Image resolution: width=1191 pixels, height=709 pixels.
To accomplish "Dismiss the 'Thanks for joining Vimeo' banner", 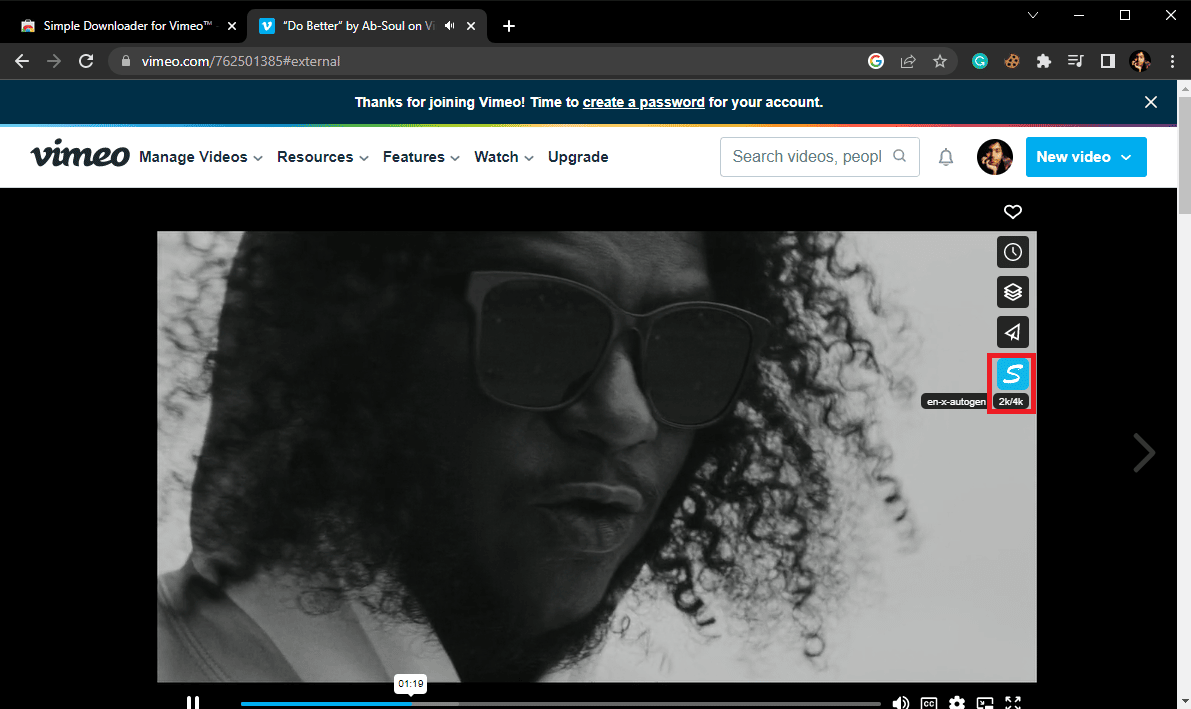I will [x=1151, y=103].
